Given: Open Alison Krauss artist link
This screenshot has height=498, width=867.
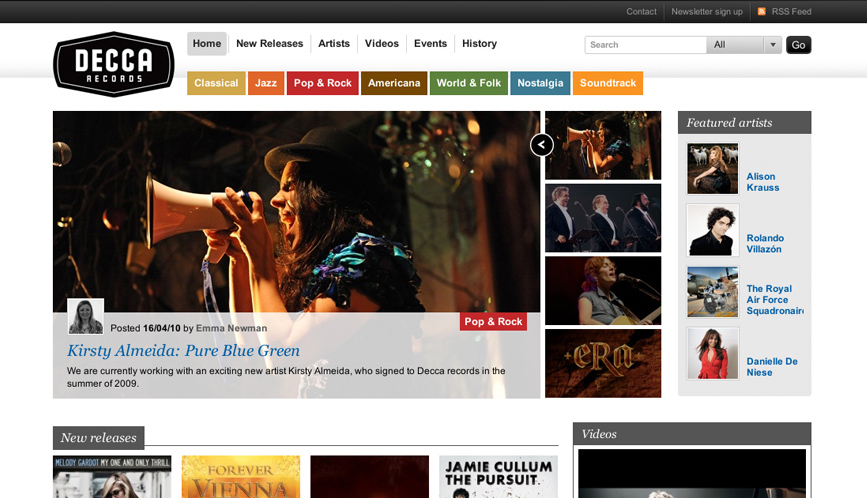Looking at the screenshot, I should pyautogui.click(x=762, y=182).
